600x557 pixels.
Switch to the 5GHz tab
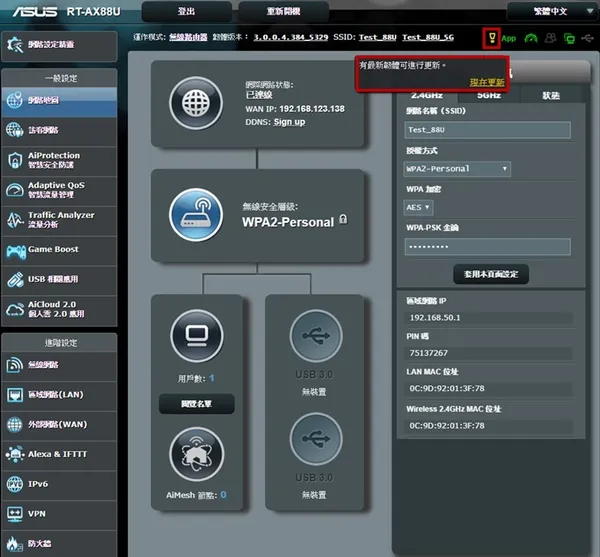[489, 95]
